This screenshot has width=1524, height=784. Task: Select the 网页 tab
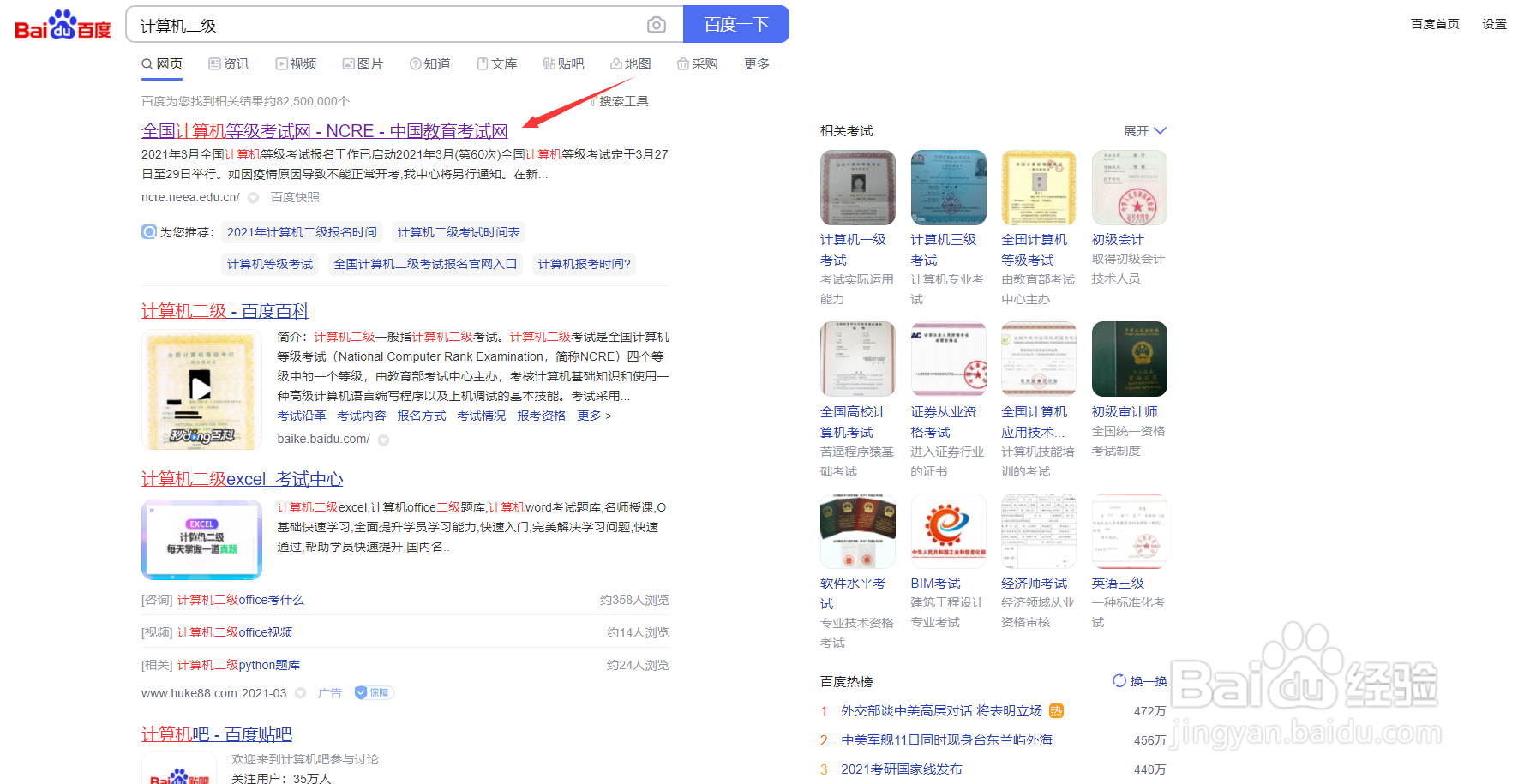point(162,64)
